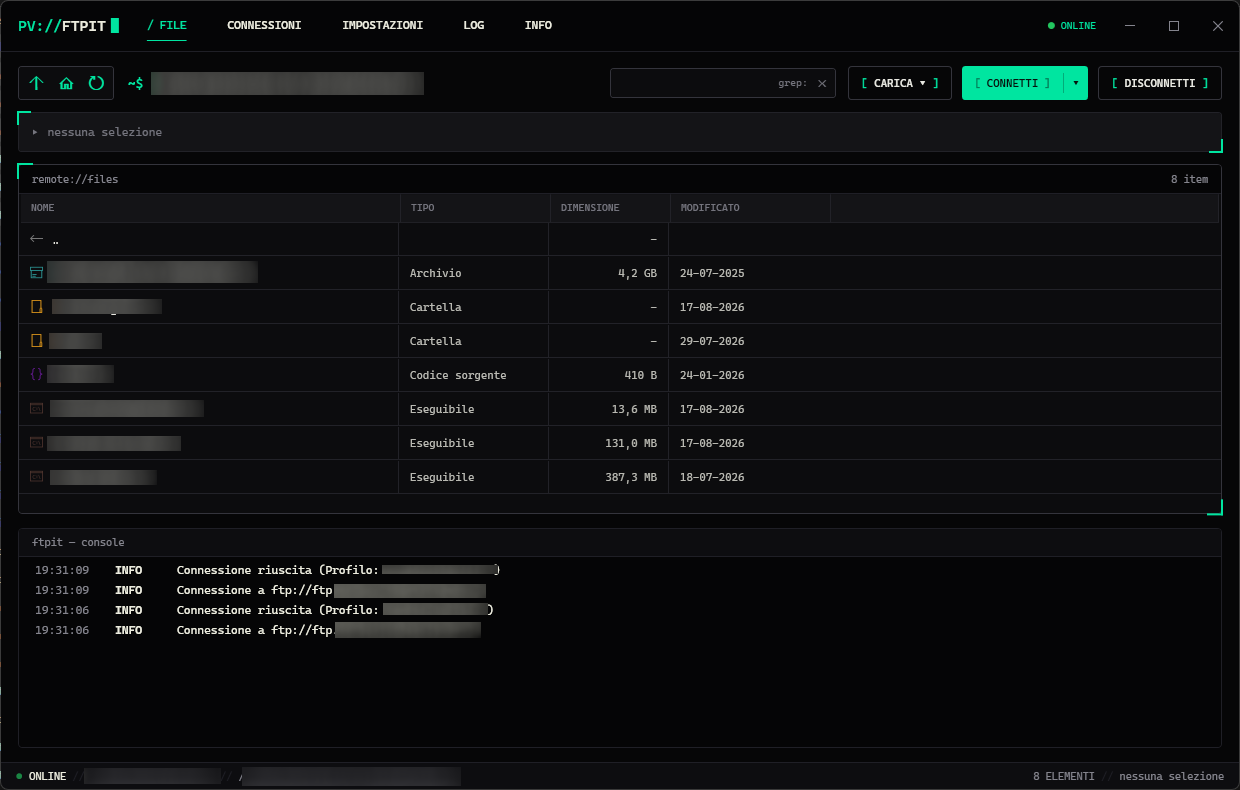Sort by the DIMENSIONE column header
The image size is (1240, 790).
[610, 208]
